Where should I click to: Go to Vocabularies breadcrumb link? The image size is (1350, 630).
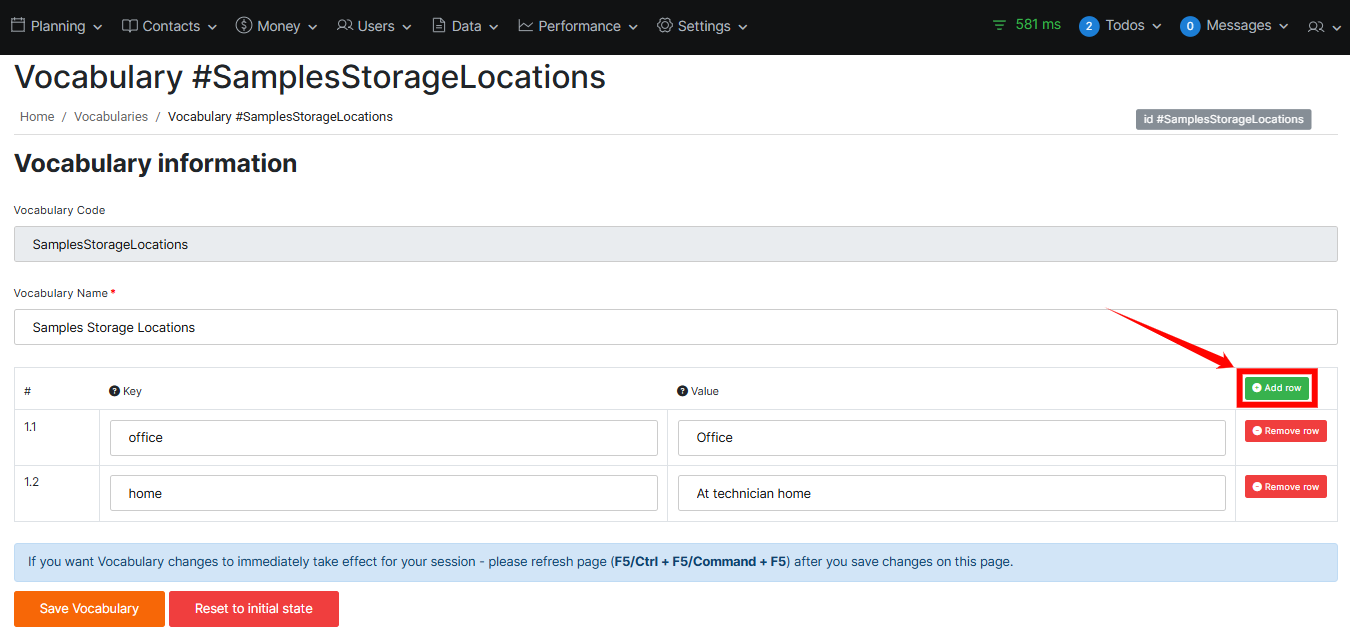[x=111, y=117]
